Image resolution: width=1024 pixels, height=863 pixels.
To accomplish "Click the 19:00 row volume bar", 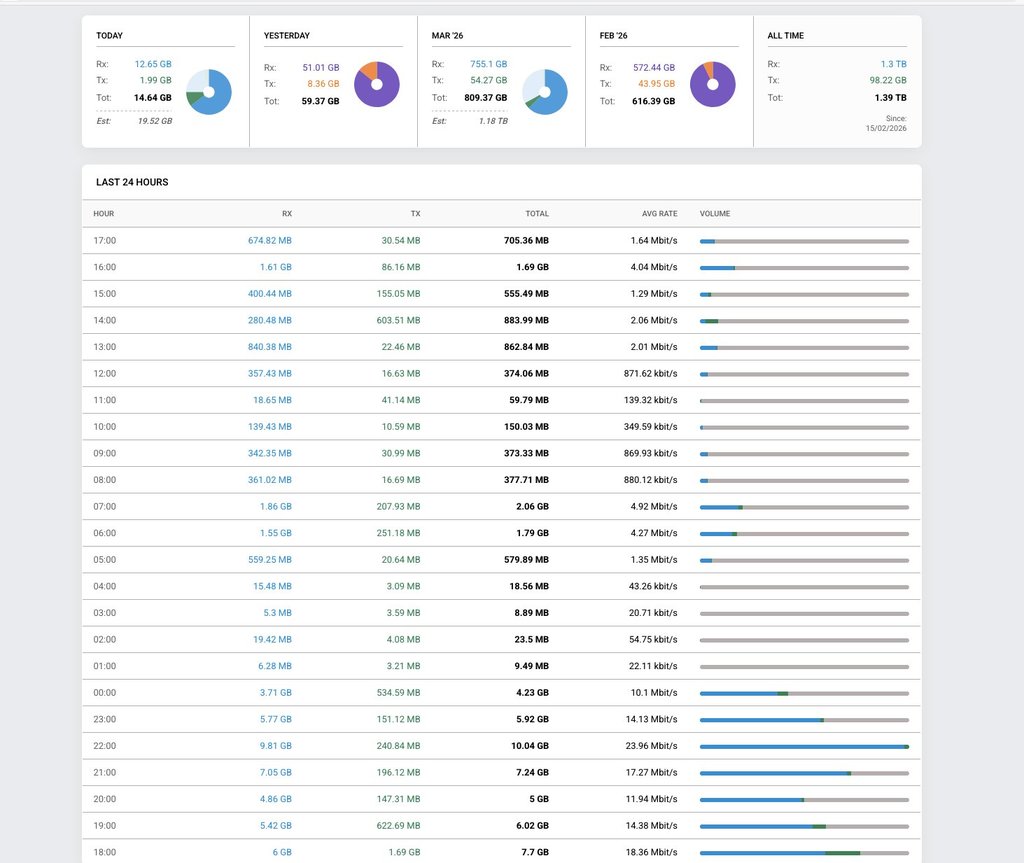I will (804, 826).
